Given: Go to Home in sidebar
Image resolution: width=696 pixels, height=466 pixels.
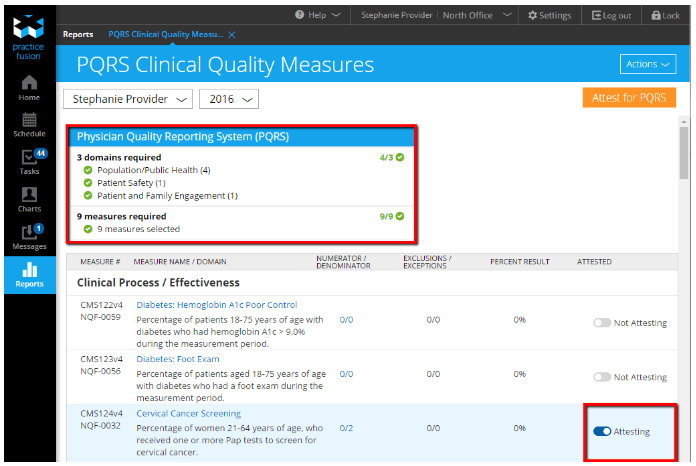Looking at the screenshot, I should pyautogui.click(x=29, y=87).
